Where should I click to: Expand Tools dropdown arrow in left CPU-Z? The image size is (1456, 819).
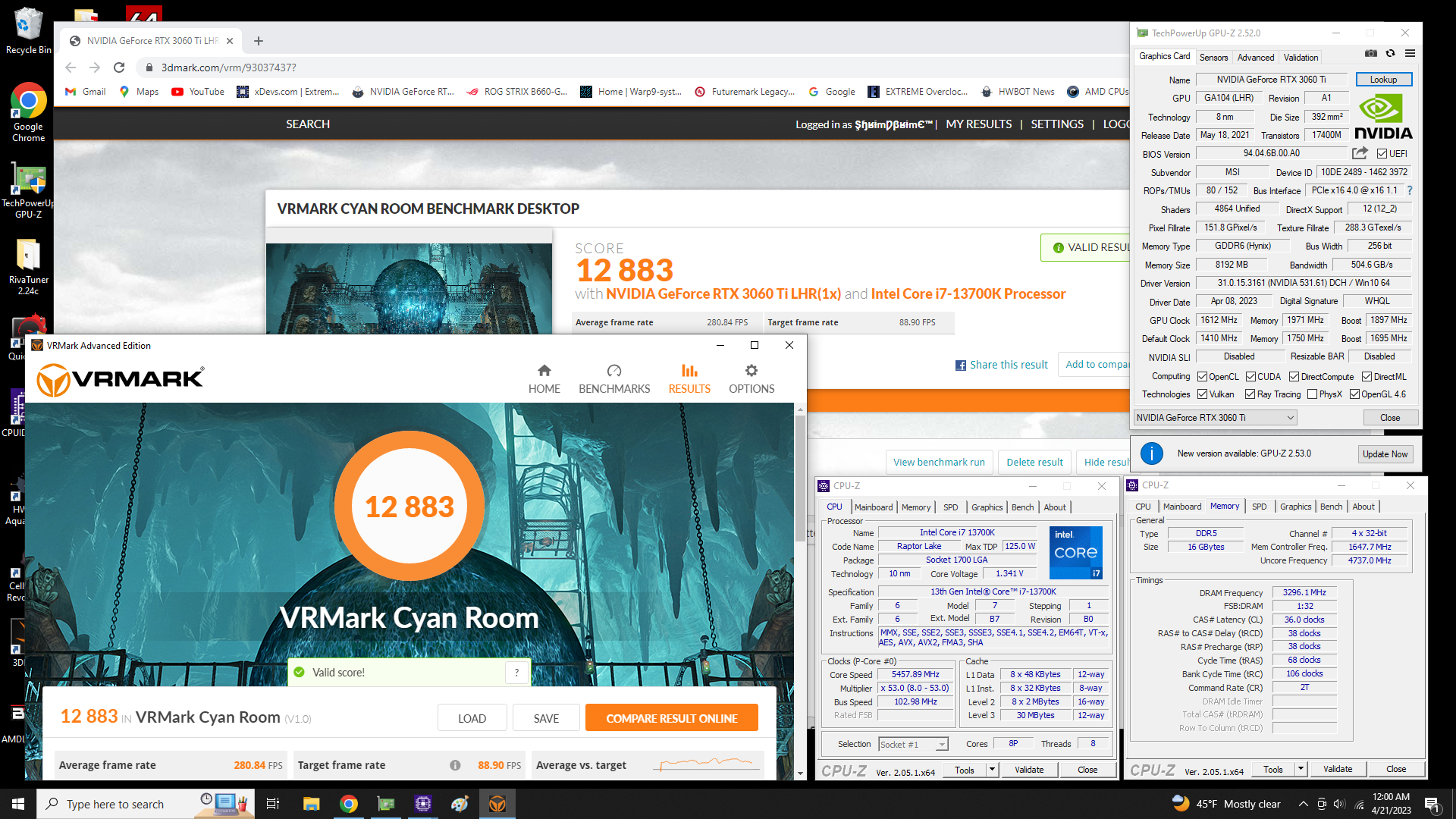tap(991, 770)
